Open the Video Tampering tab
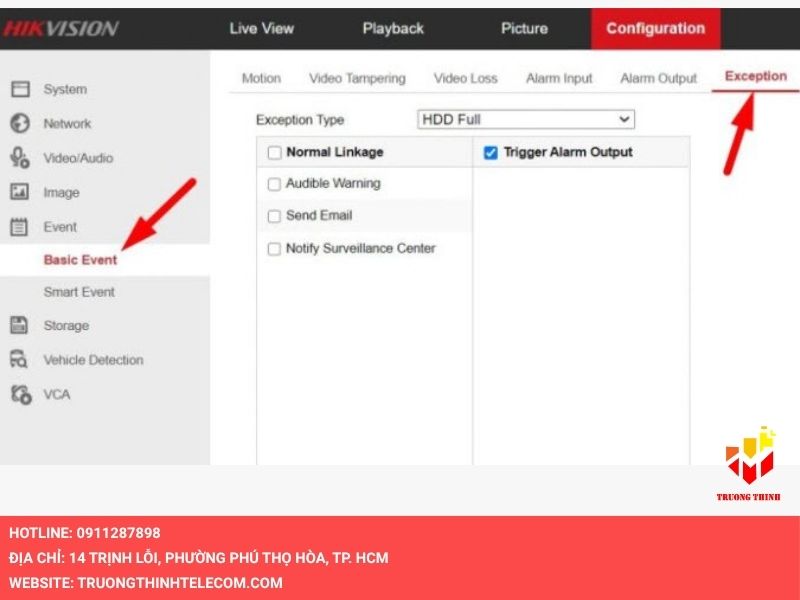 [357, 79]
